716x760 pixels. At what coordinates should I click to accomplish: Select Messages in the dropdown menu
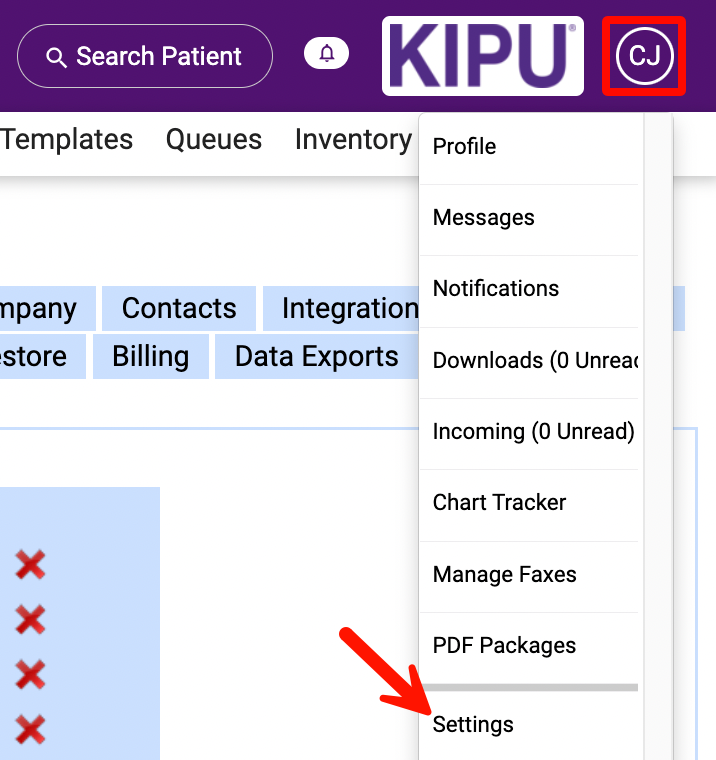(483, 217)
